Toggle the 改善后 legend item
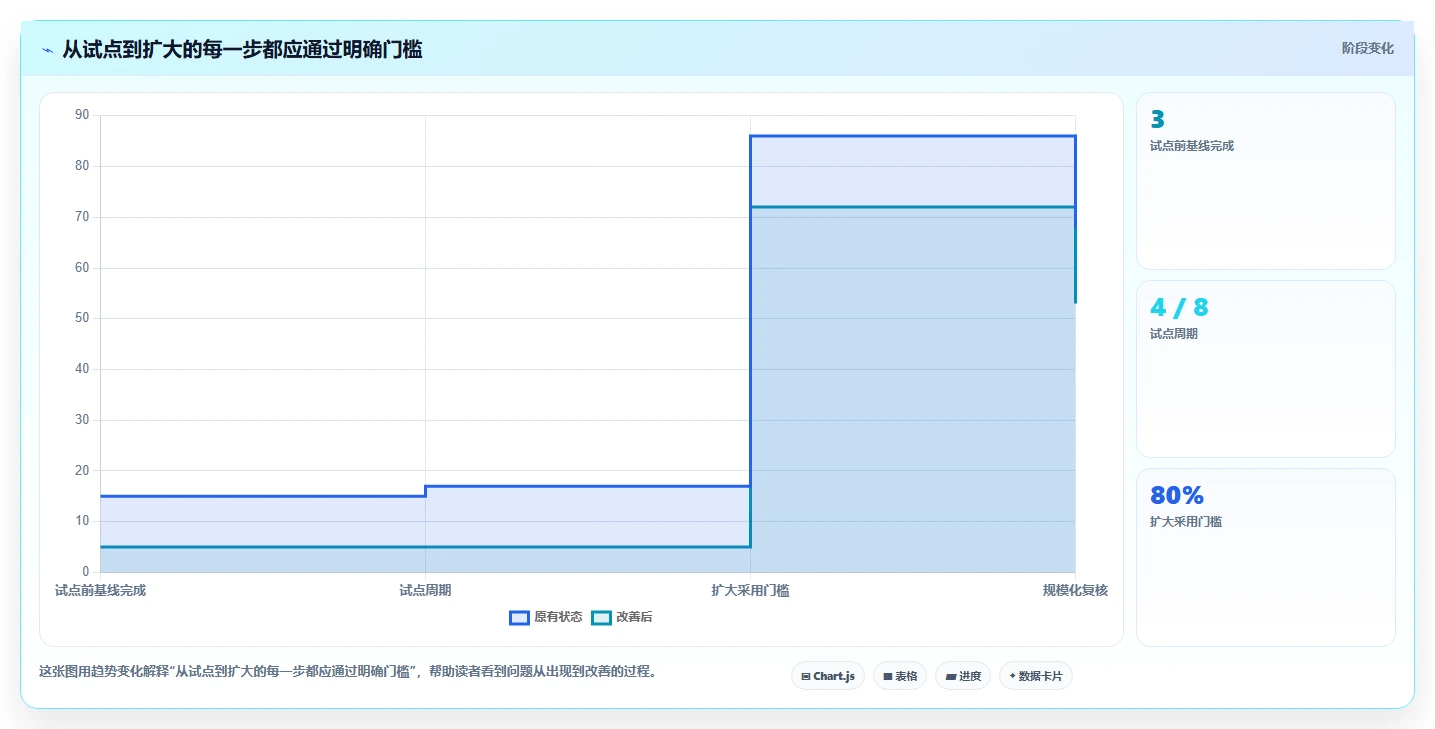The height and width of the screenshot is (729, 1435). 622,617
